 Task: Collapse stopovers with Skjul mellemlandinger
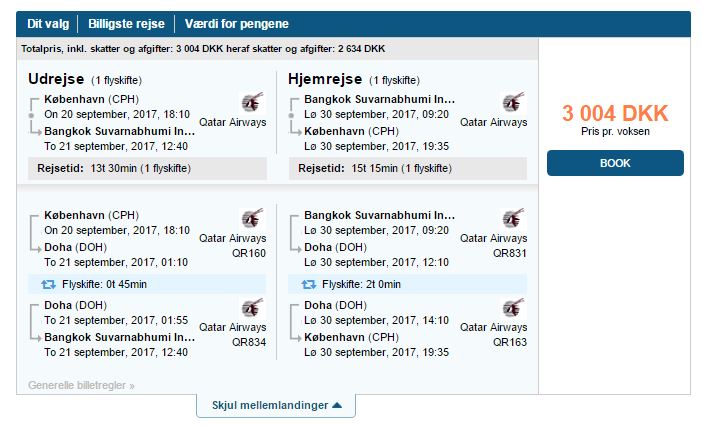tap(276, 405)
